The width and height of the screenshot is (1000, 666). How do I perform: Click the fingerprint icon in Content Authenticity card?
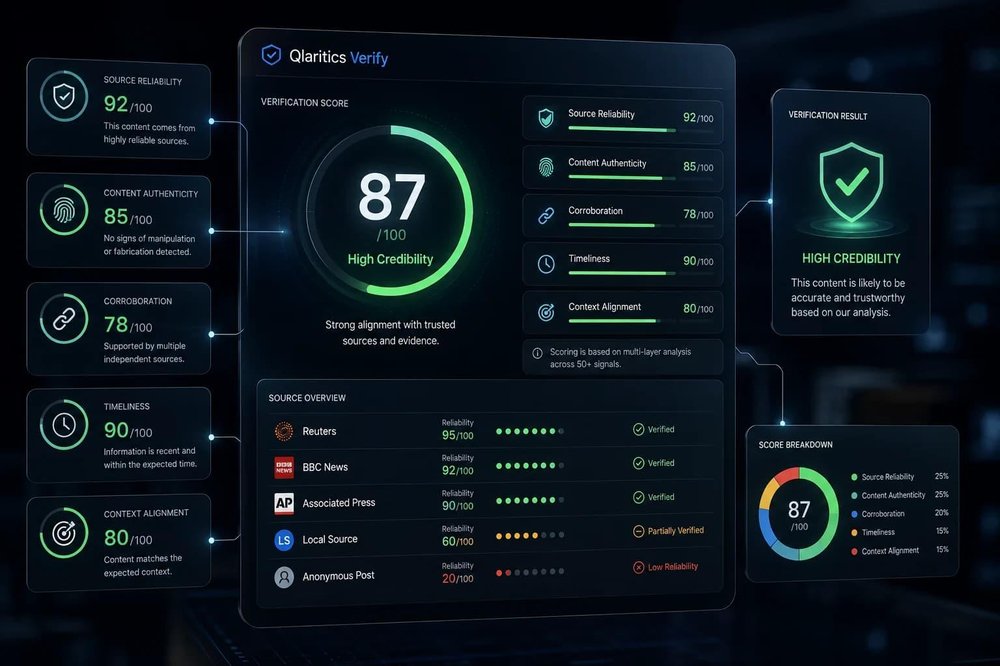point(64,210)
